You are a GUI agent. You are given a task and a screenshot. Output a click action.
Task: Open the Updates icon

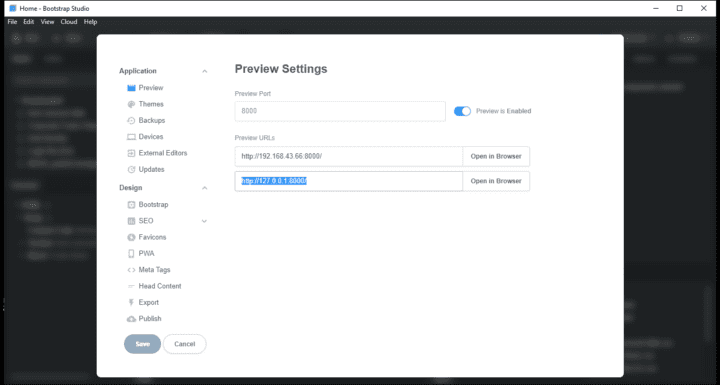pos(131,170)
